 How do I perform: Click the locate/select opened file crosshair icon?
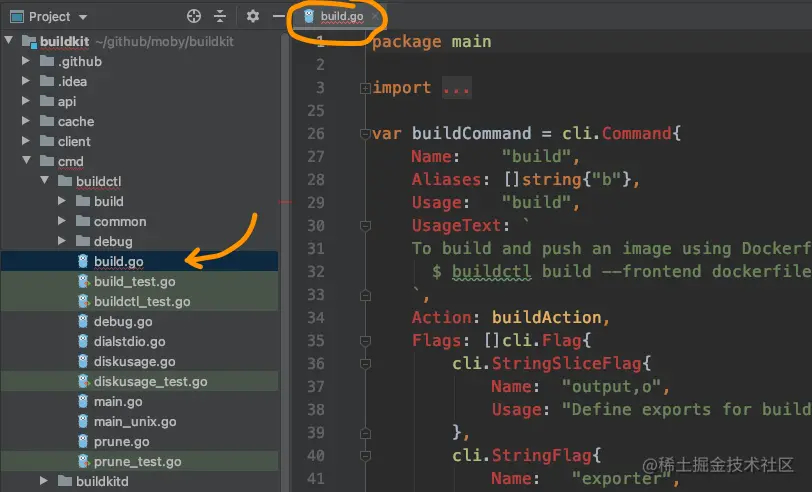point(194,17)
